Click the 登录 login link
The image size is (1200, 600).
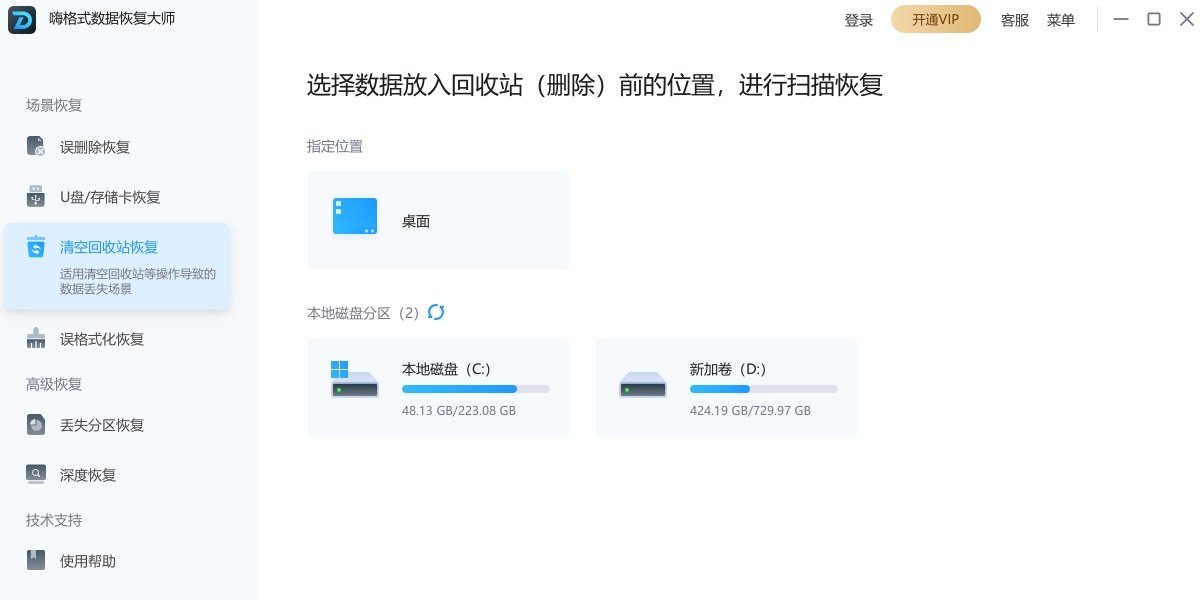tap(859, 20)
